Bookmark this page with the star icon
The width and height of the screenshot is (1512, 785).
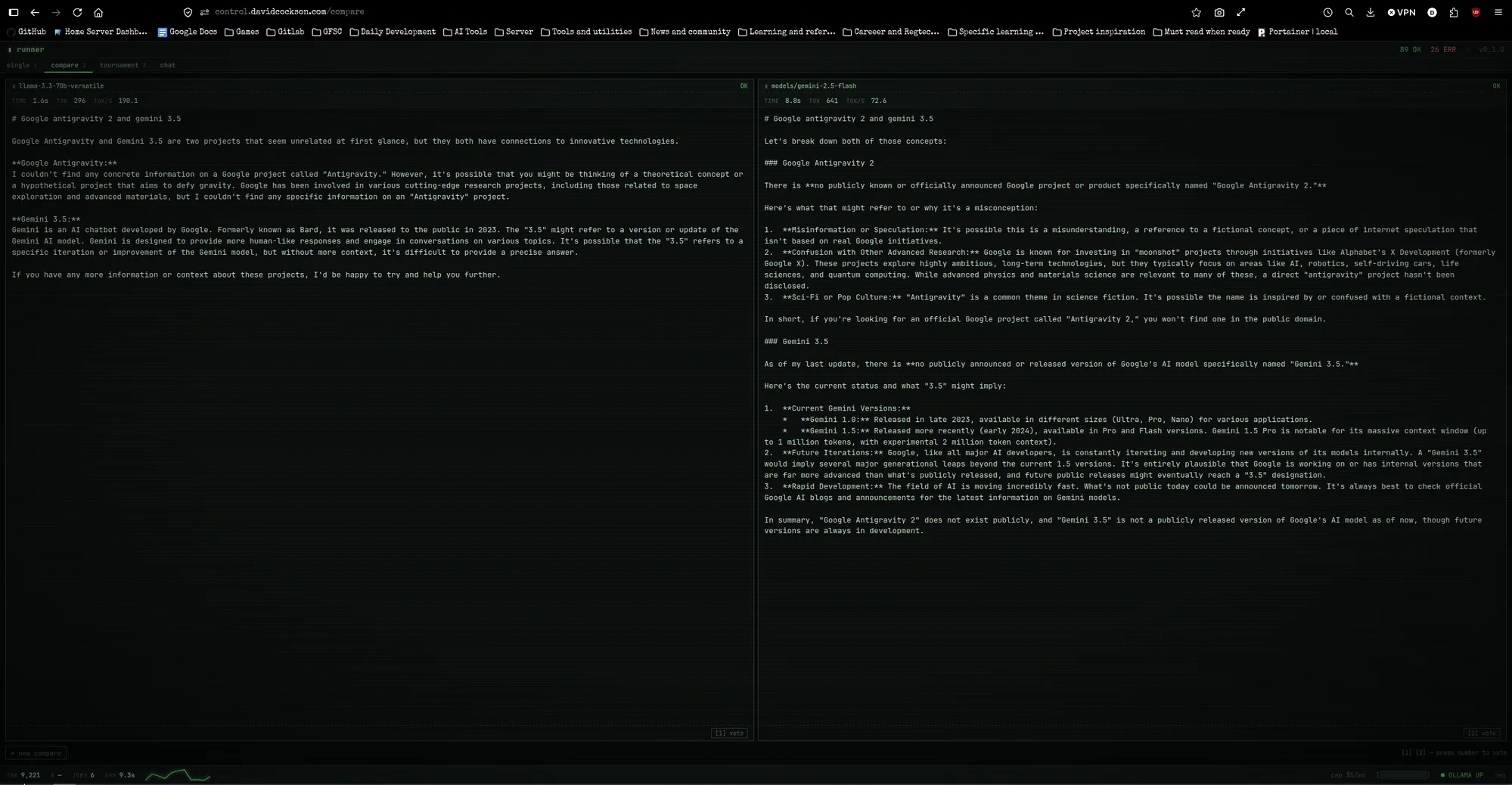coord(1196,12)
